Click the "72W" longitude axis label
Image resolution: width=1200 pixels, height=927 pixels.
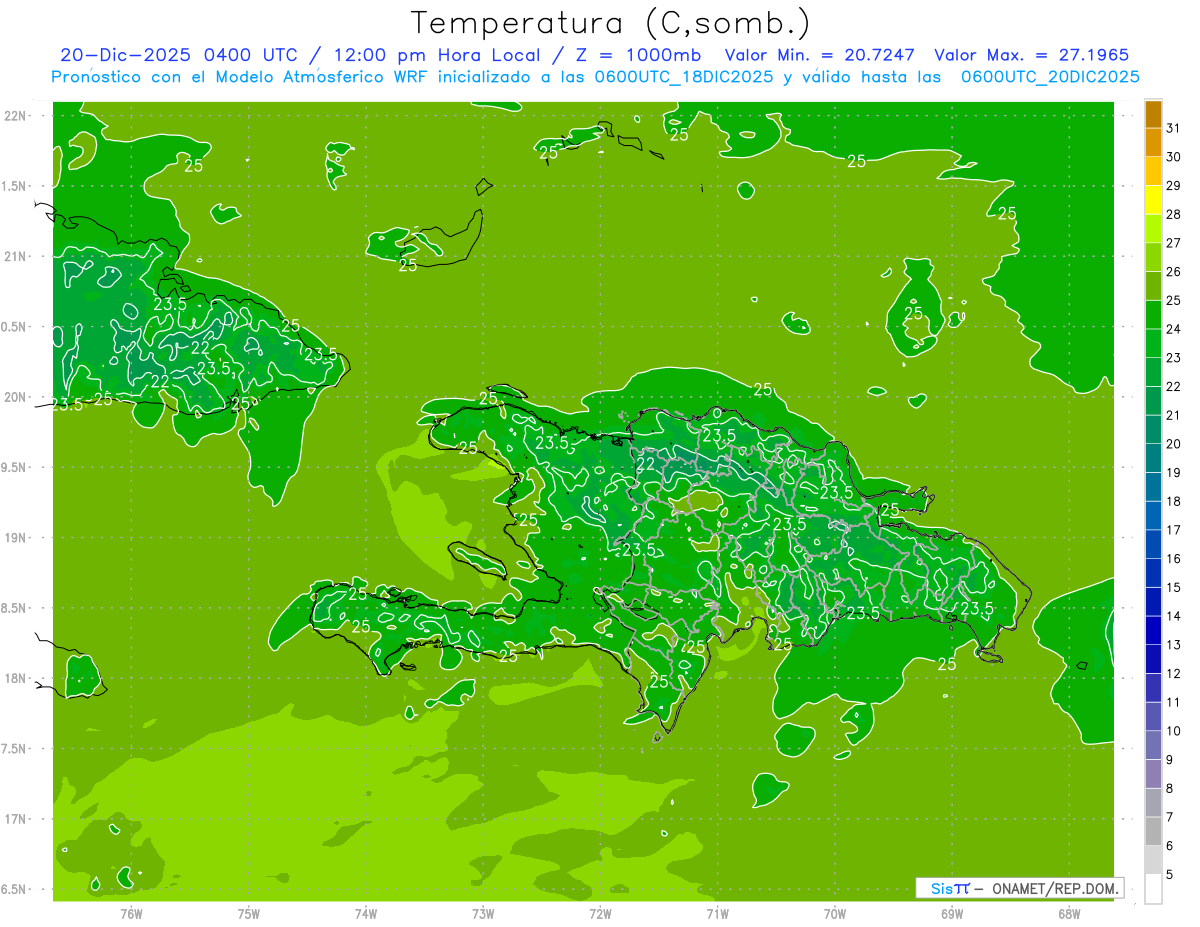point(600,913)
